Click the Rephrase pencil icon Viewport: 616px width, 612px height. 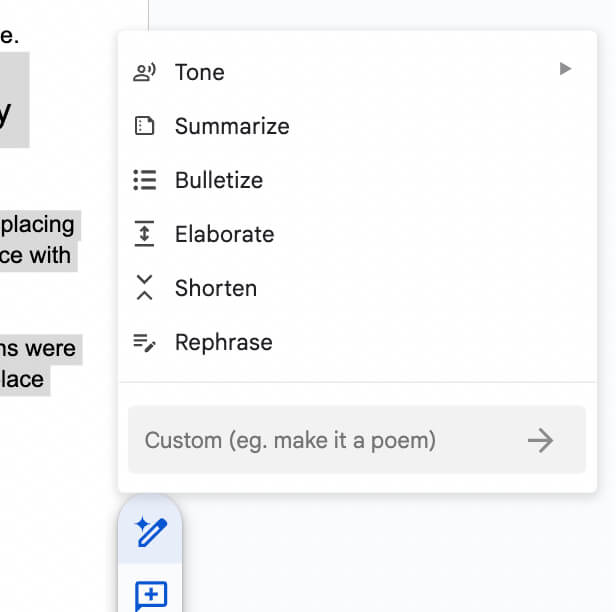[145, 343]
